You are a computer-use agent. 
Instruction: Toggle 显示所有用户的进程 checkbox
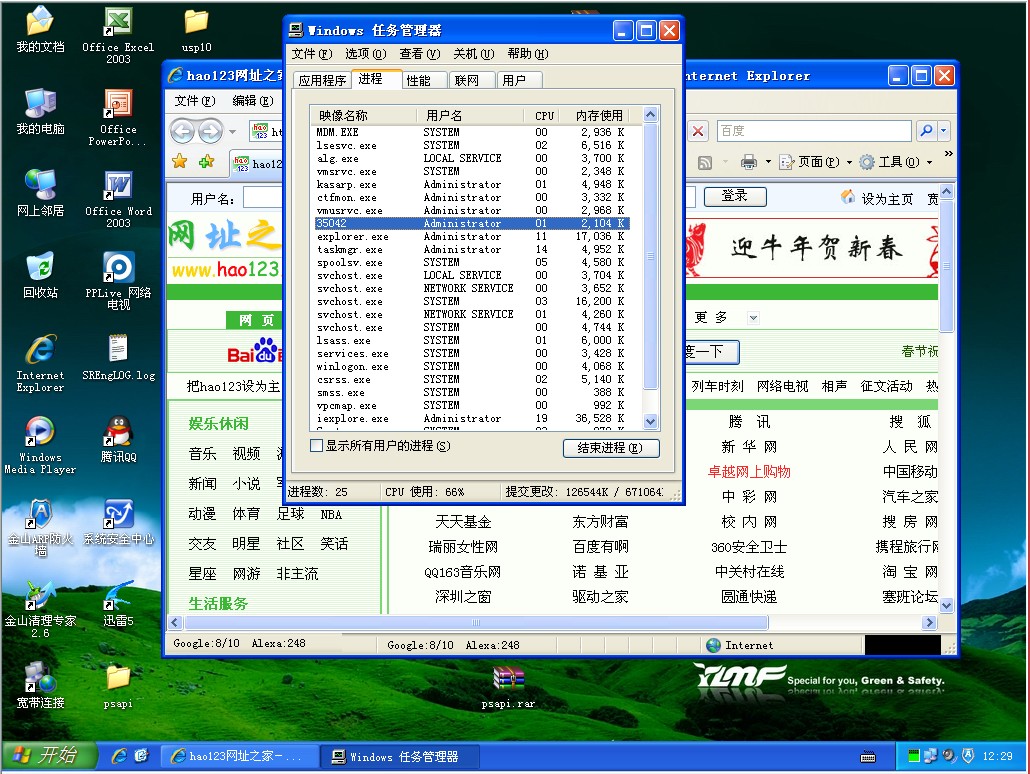tap(317, 446)
